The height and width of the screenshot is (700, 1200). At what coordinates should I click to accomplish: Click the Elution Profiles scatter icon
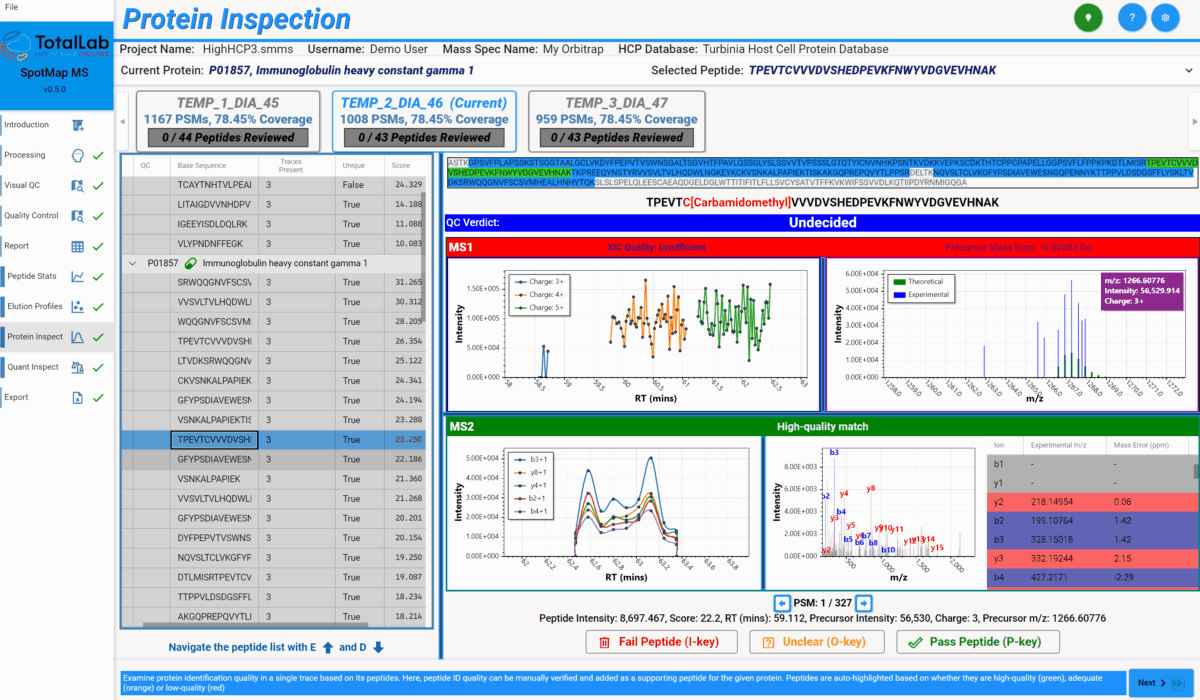click(x=77, y=306)
